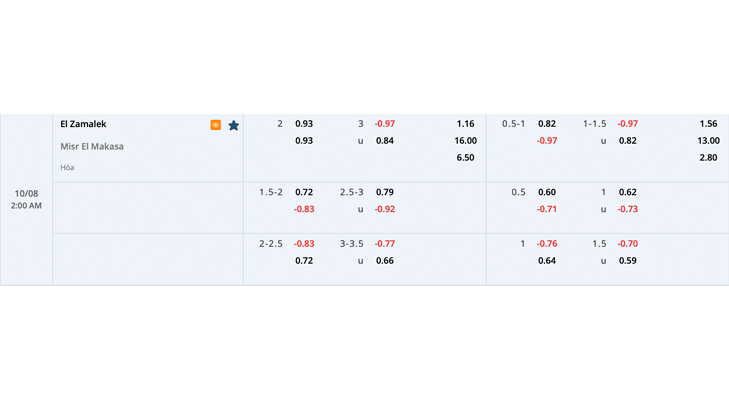Choose 0.72 odds on 1.5-2 handicap
The image size is (729, 400).
pos(304,192)
